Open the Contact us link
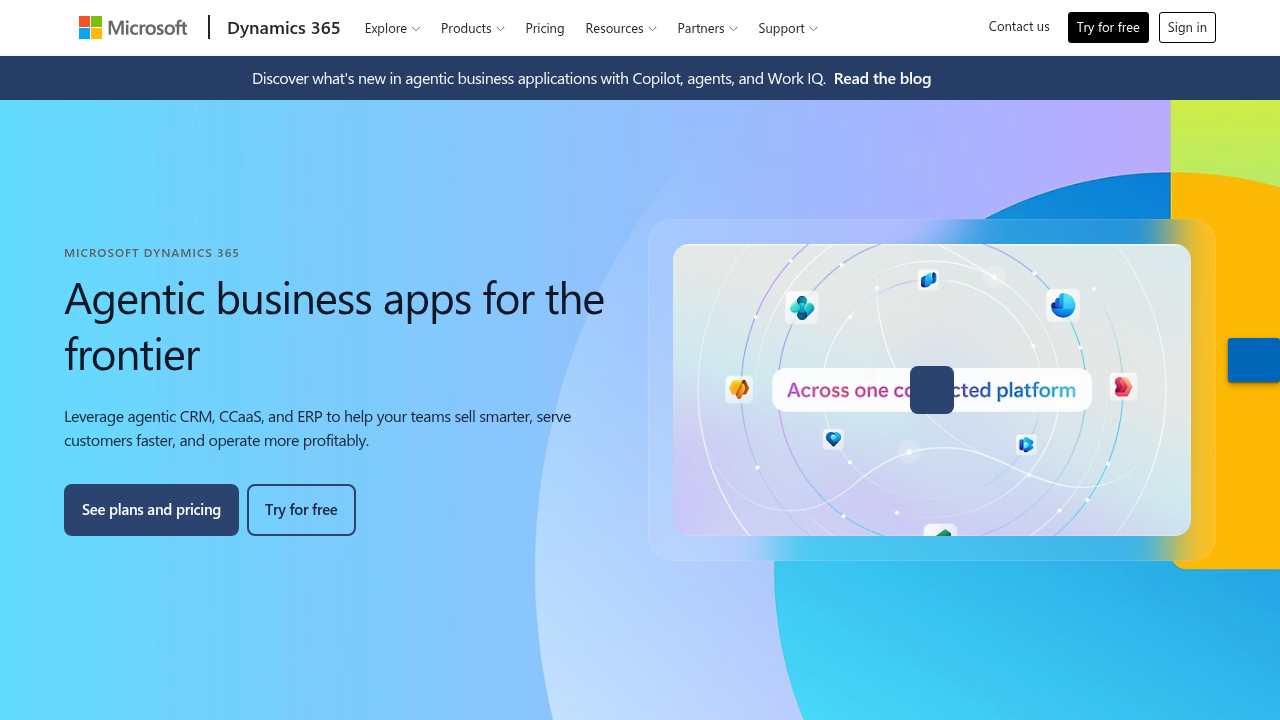Screen dimensions: 1280x720 click(x=1019, y=27)
